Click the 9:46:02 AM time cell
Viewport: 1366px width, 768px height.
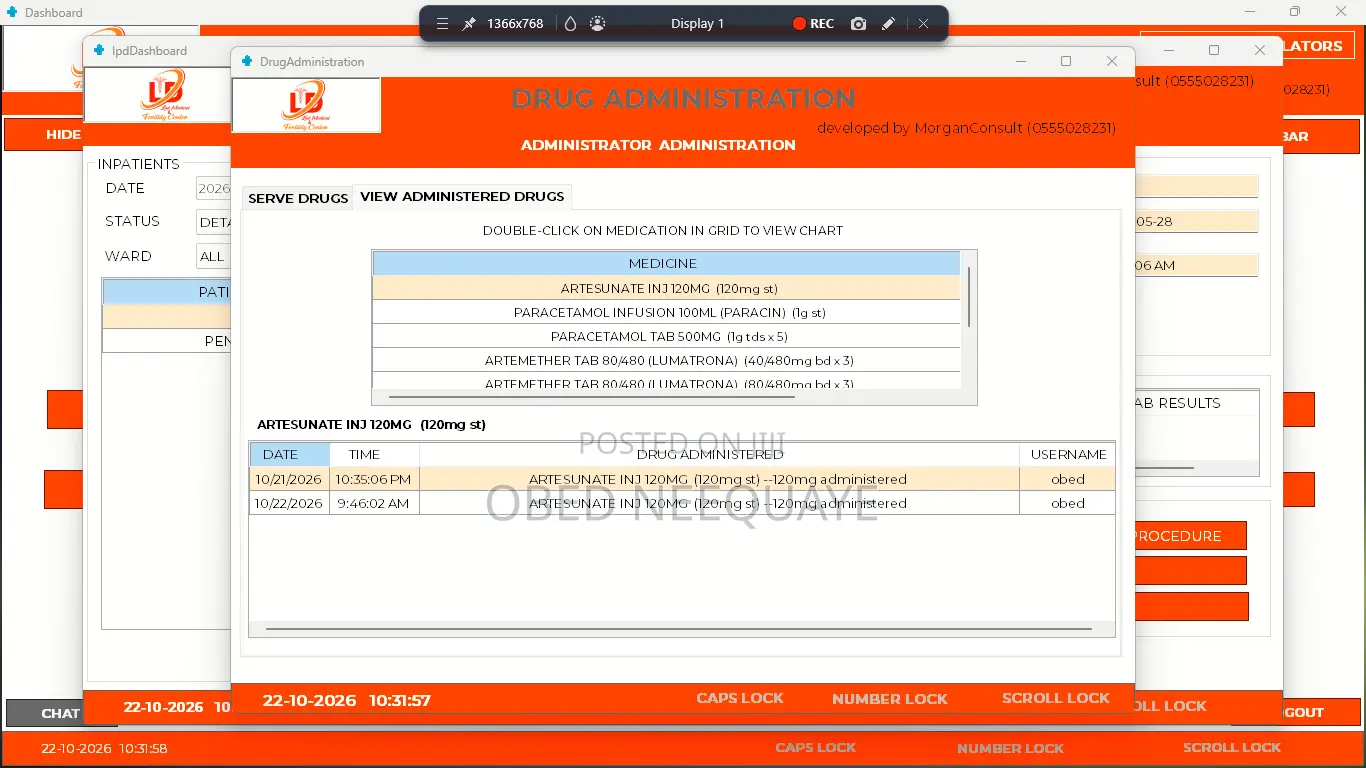[x=373, y=503]
